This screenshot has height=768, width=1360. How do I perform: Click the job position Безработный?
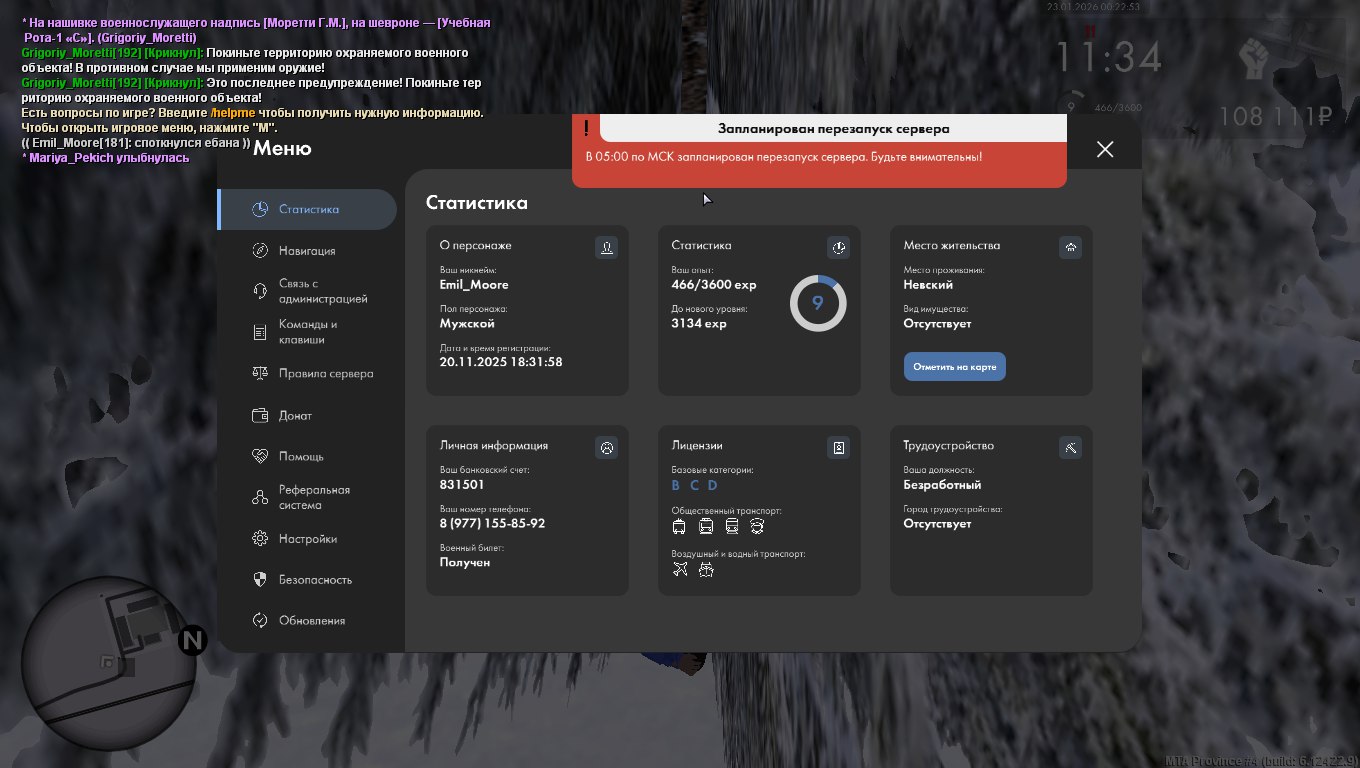[x=942, y=485]
